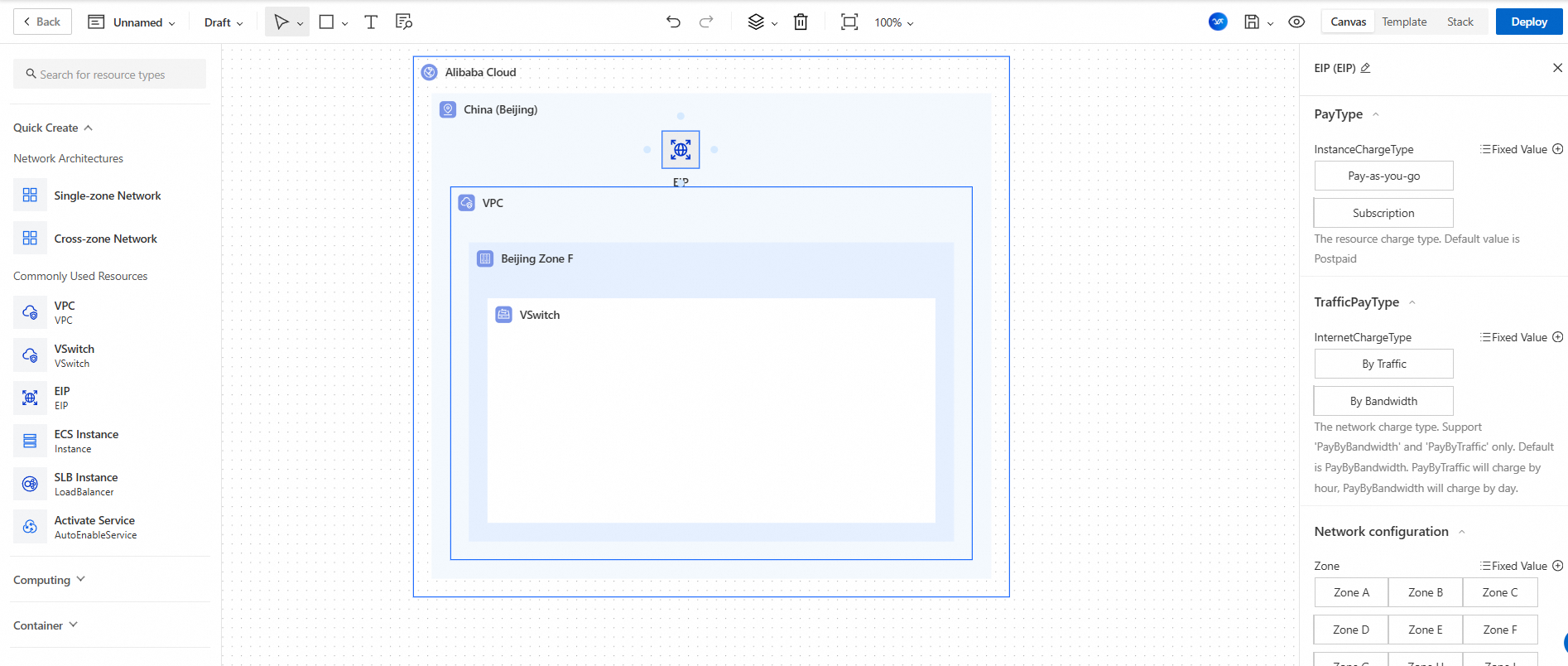
Task: Choose Zone F
Action: point(1500,630)
